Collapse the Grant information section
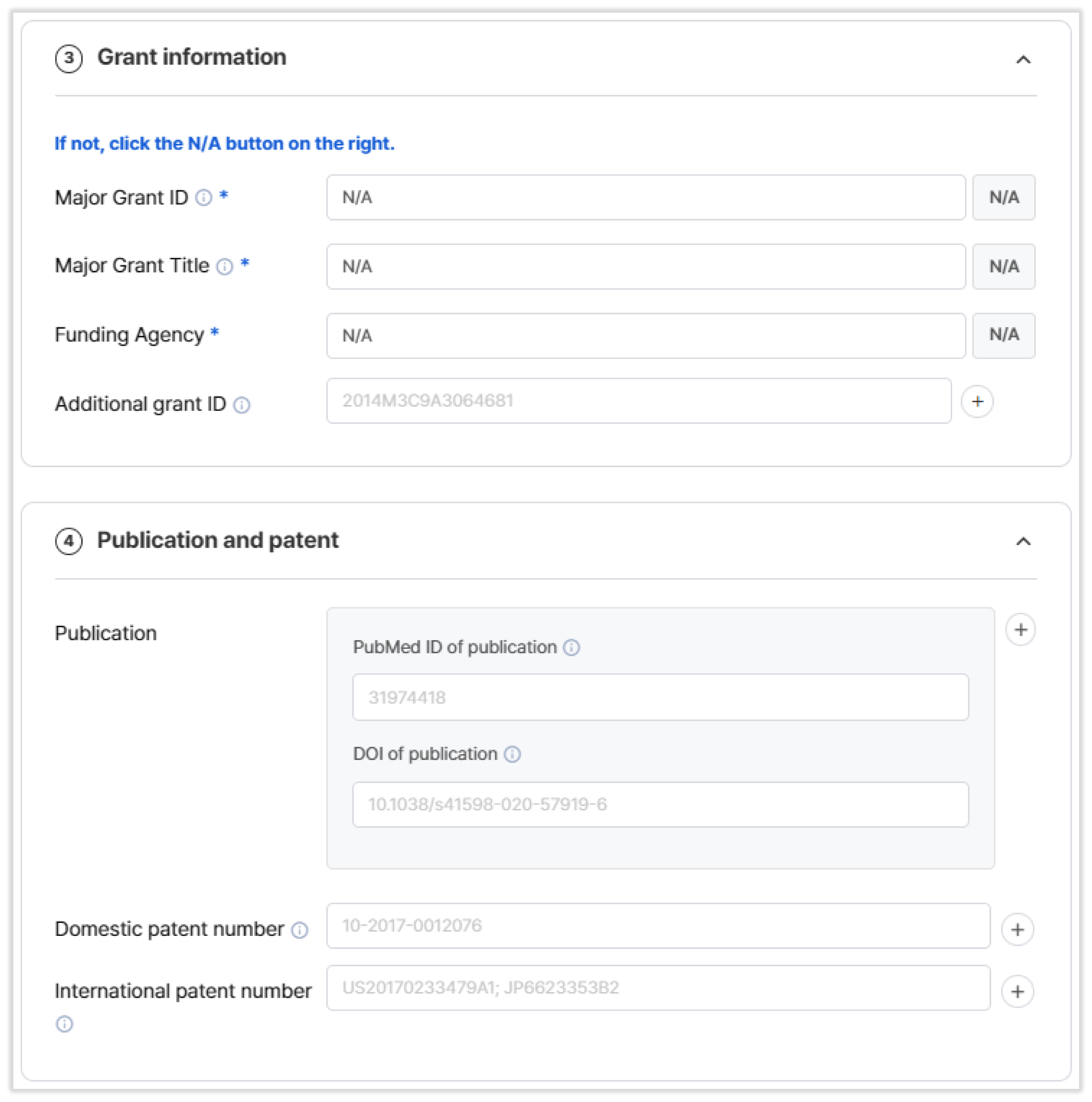 (1023, 60)
